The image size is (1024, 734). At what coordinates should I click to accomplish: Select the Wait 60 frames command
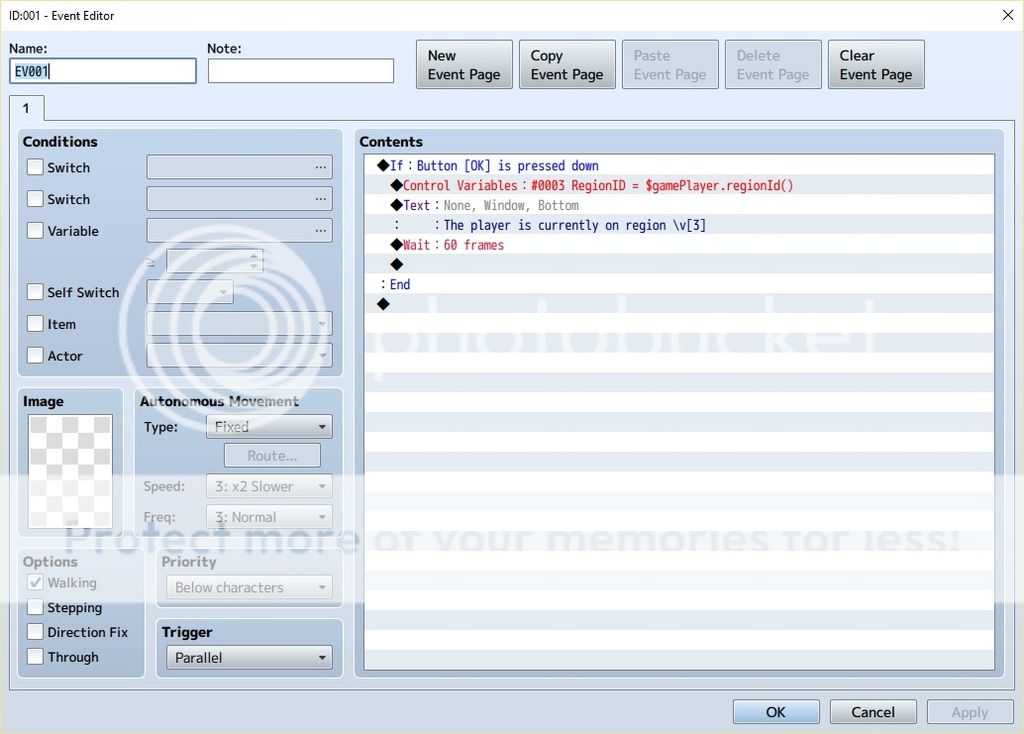453,245
